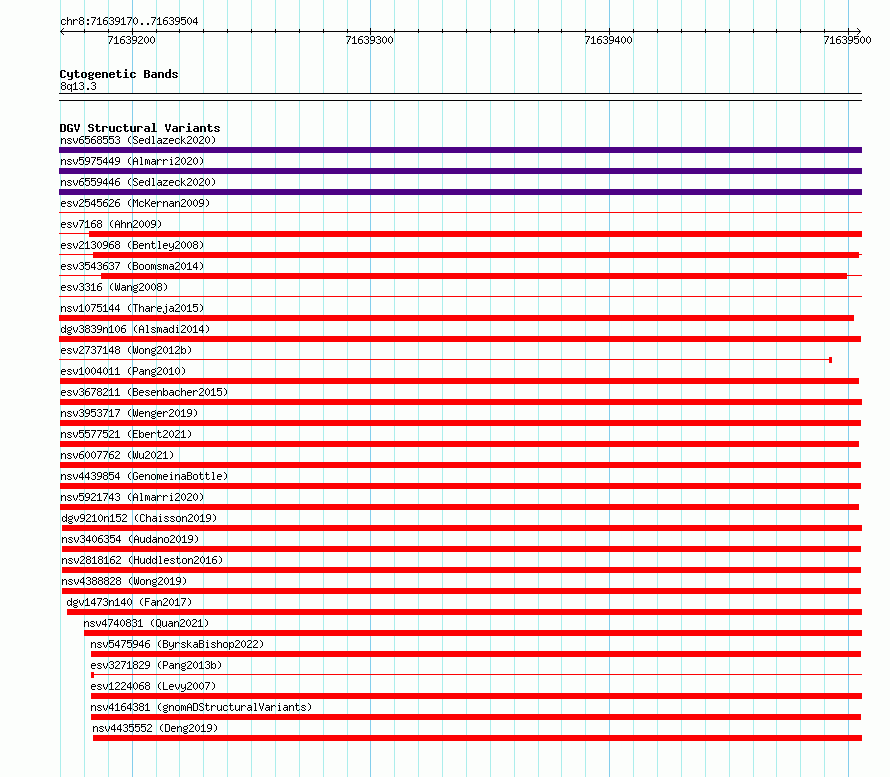This screenshot has height=777, width=890.
Task: Click nsv3953717 (Wenger2019) label
Action: click(129, 413)
